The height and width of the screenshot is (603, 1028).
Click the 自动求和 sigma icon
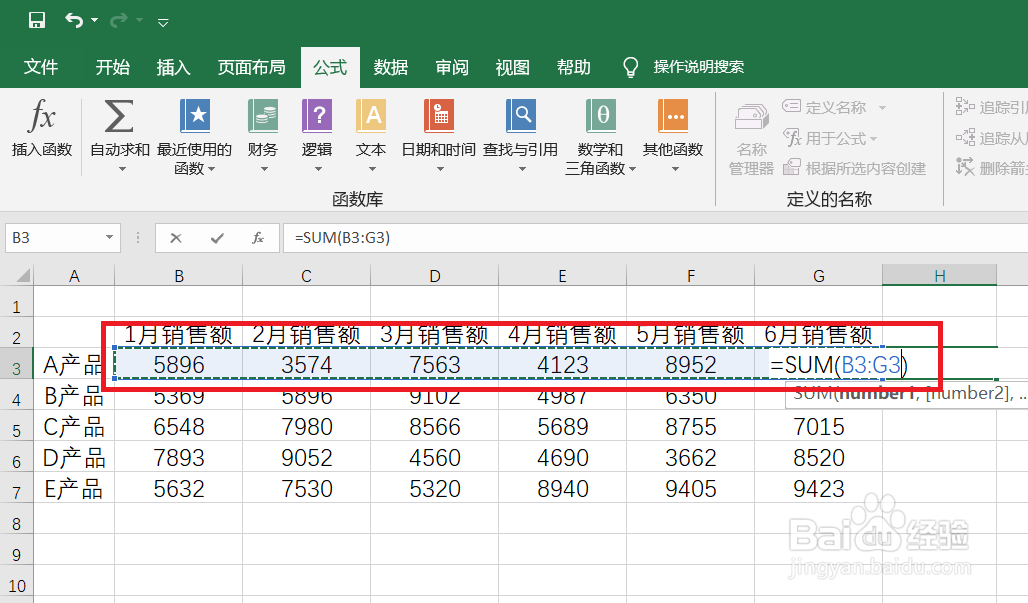pos(119,116)
